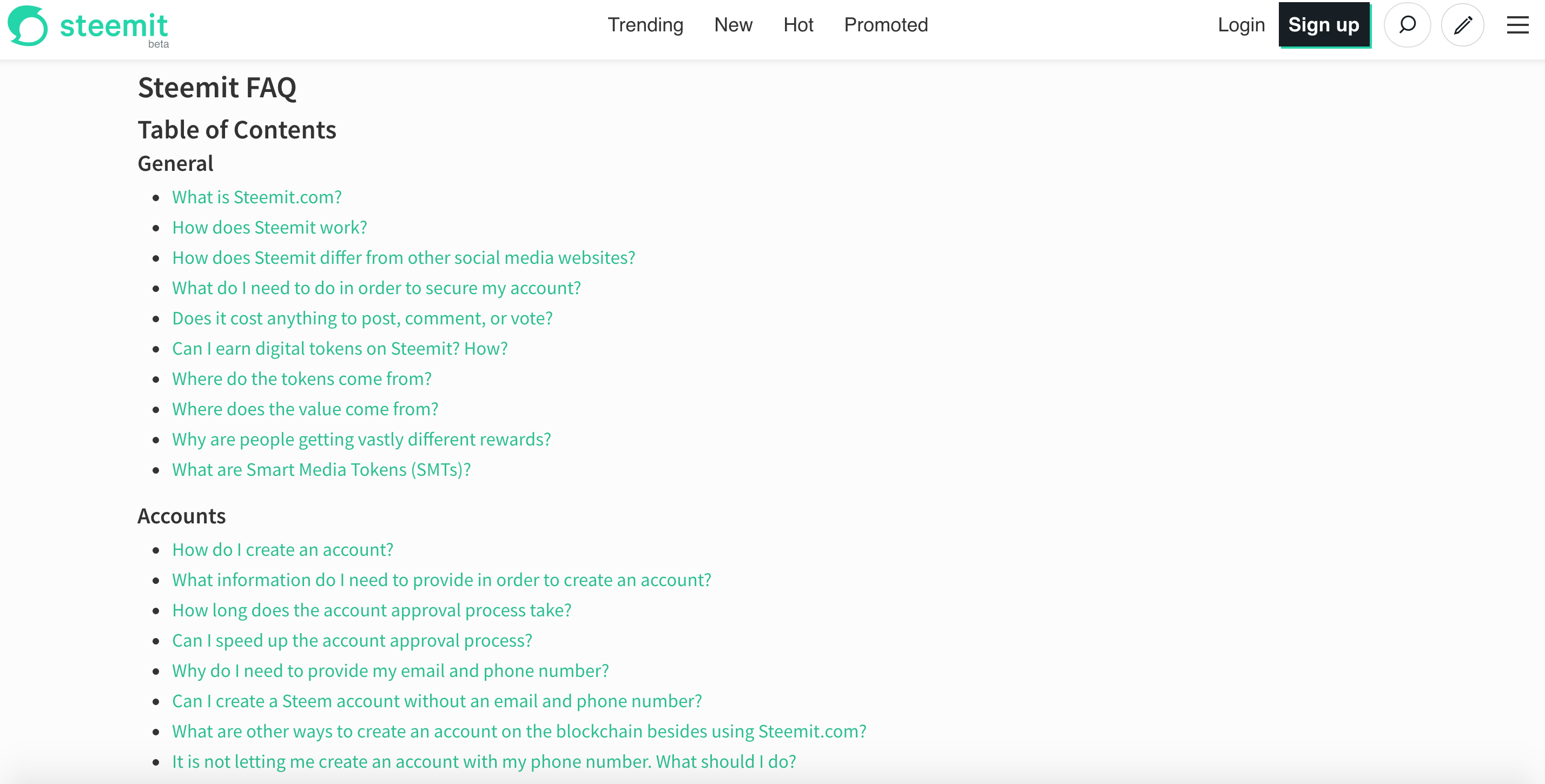Viewport: 1545px width, 784px height.
Task: Open the hamburger menu icon
Action: [1517, 25]
